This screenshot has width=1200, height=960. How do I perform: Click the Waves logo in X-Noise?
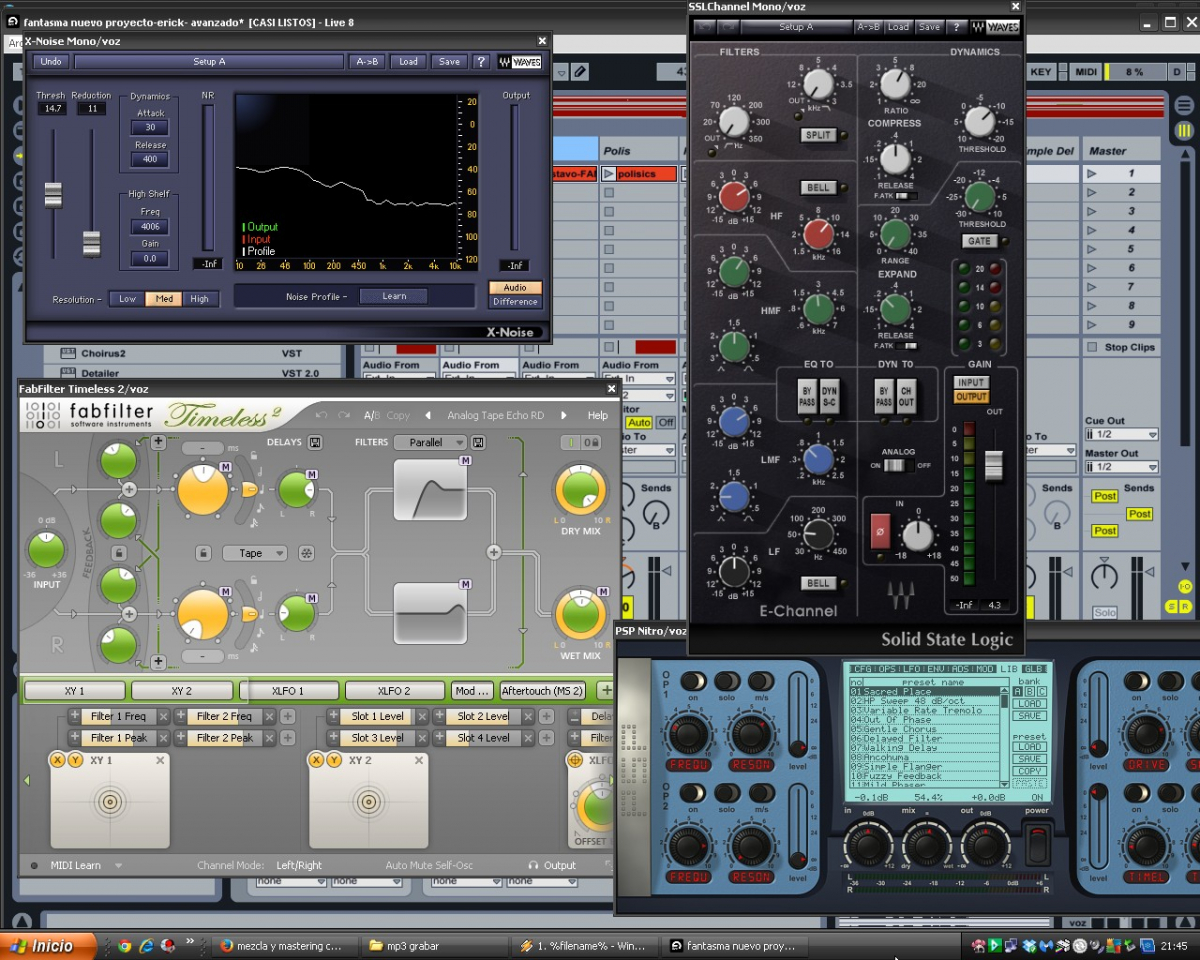520,62
